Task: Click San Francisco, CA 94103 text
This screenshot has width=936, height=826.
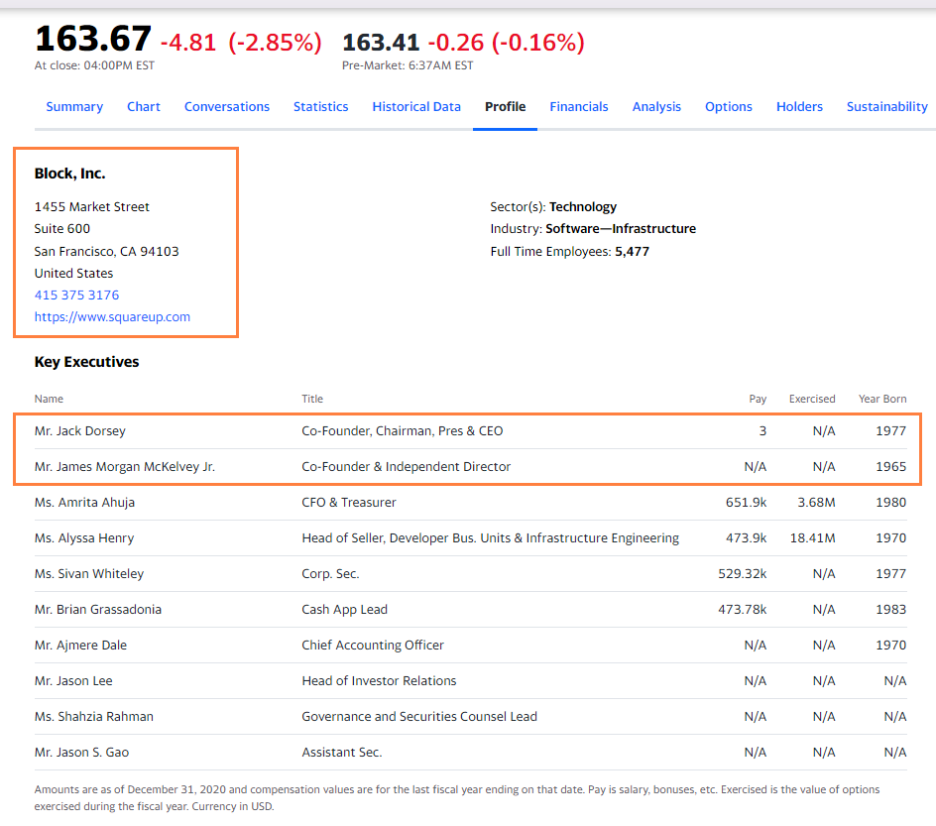Action: point(106,251)
